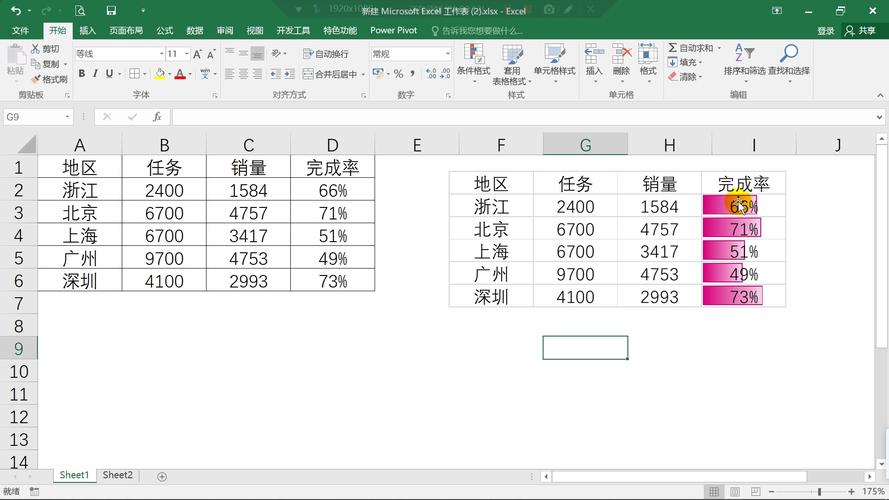Open Sort and Filter (排序和筛选)
This screenshot has height=500, width=889.
click(x=744, y=61)
